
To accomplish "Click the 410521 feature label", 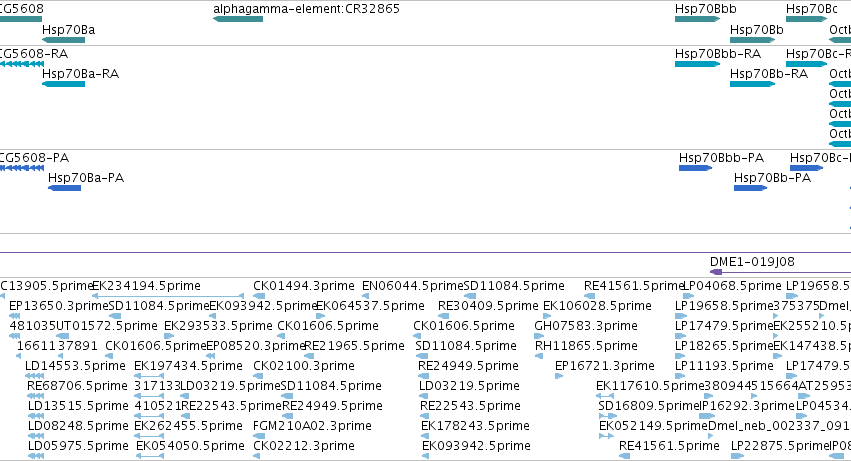I will click(x=157, y=406).
